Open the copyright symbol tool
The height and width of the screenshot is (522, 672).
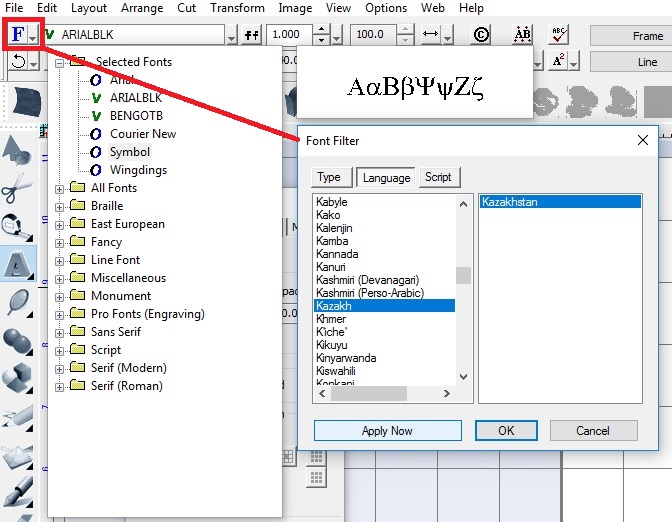coord(481,34)
